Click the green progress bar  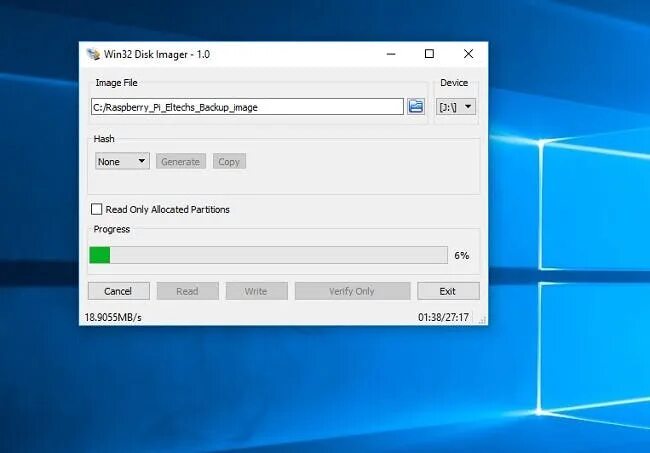(x=269, y=255)
